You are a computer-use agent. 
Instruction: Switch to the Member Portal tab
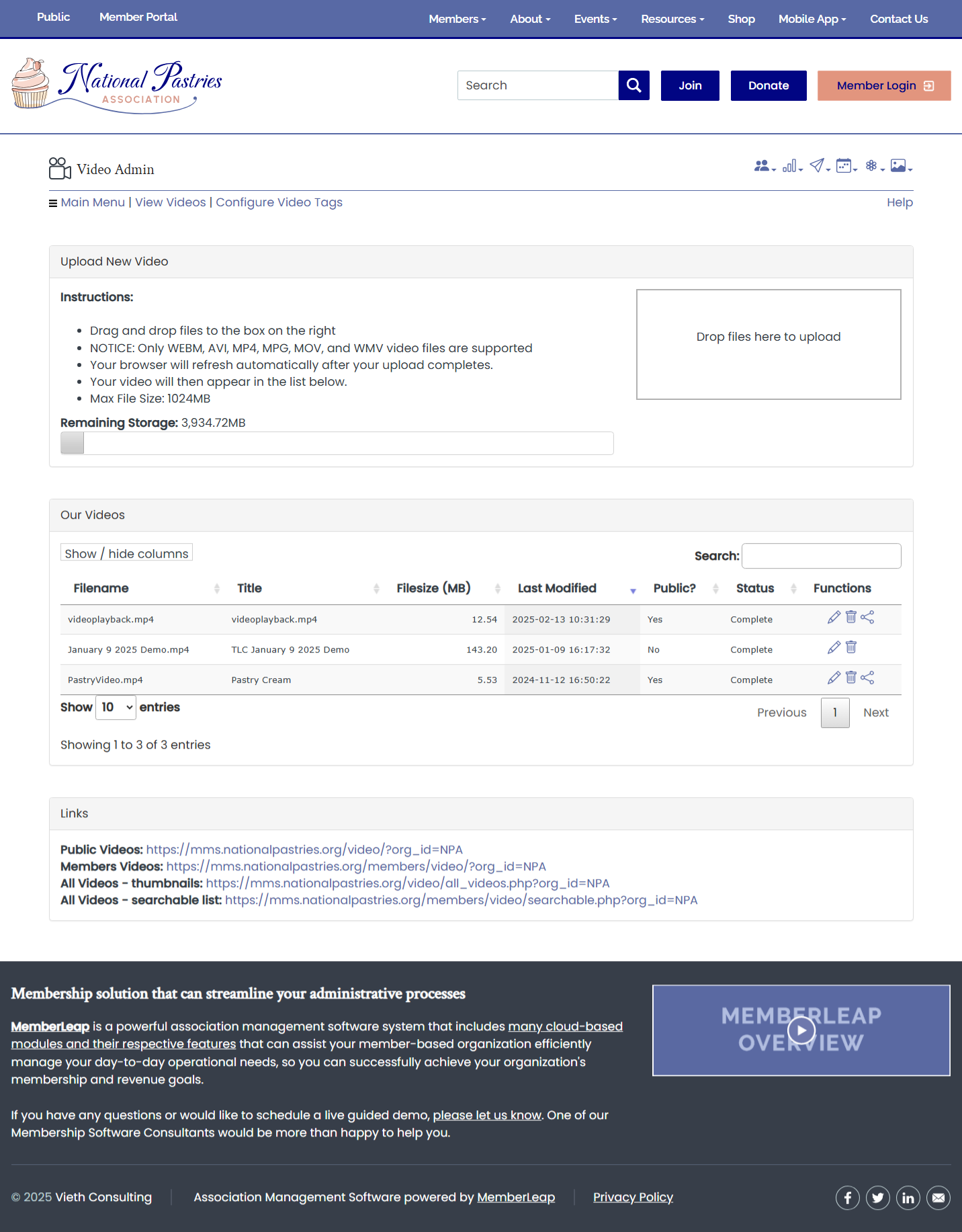138,17
